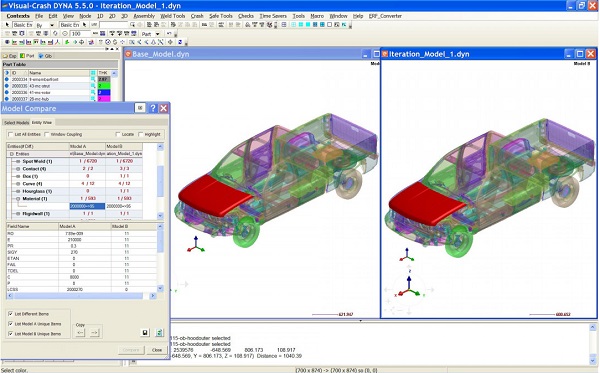Click the Base_Model.dyn window icon
Viewport: 600px width, 373px height.
[128, 54]
